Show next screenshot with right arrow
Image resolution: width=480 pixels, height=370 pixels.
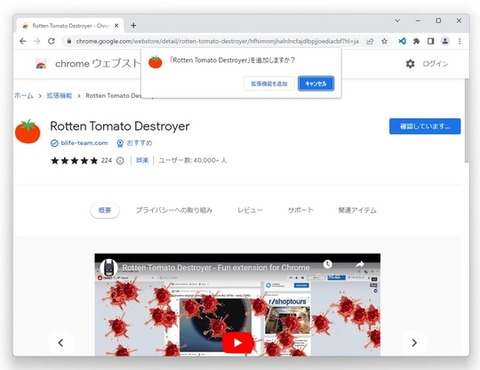(x=414, y=343)
